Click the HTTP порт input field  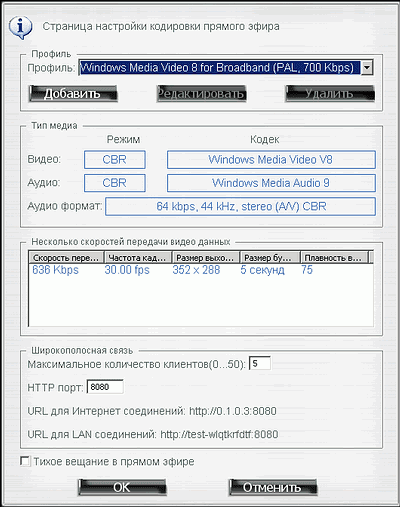pyautogui.click(x=105, y=387)
